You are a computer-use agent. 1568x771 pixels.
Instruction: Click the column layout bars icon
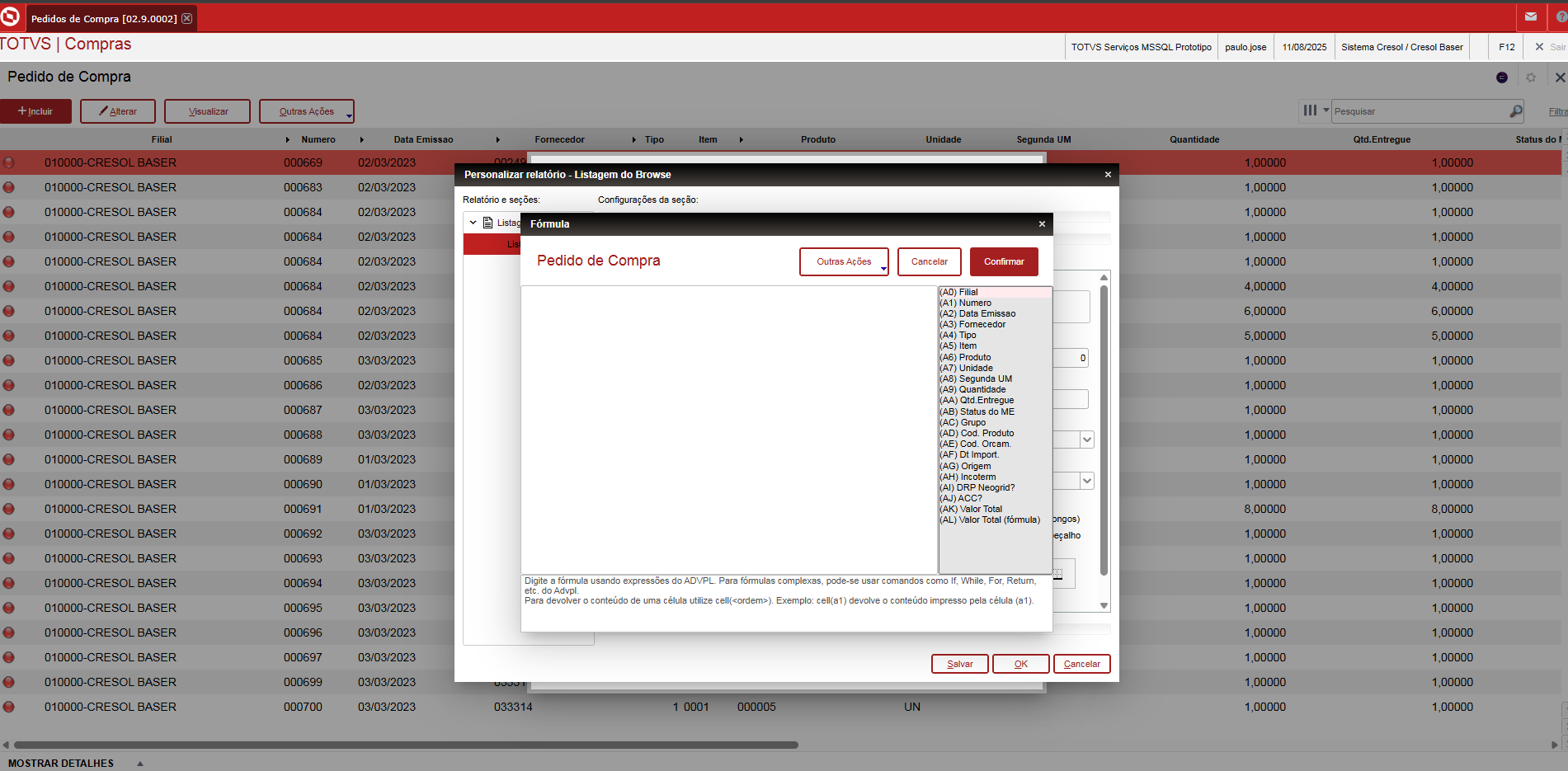(x=1310, y=110)
